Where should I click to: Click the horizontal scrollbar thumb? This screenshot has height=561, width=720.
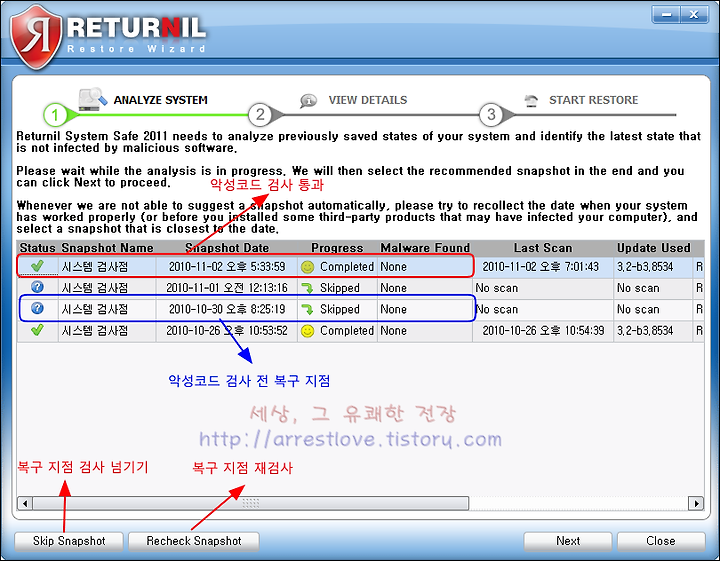pyautogui.click(x=251, y=503)
